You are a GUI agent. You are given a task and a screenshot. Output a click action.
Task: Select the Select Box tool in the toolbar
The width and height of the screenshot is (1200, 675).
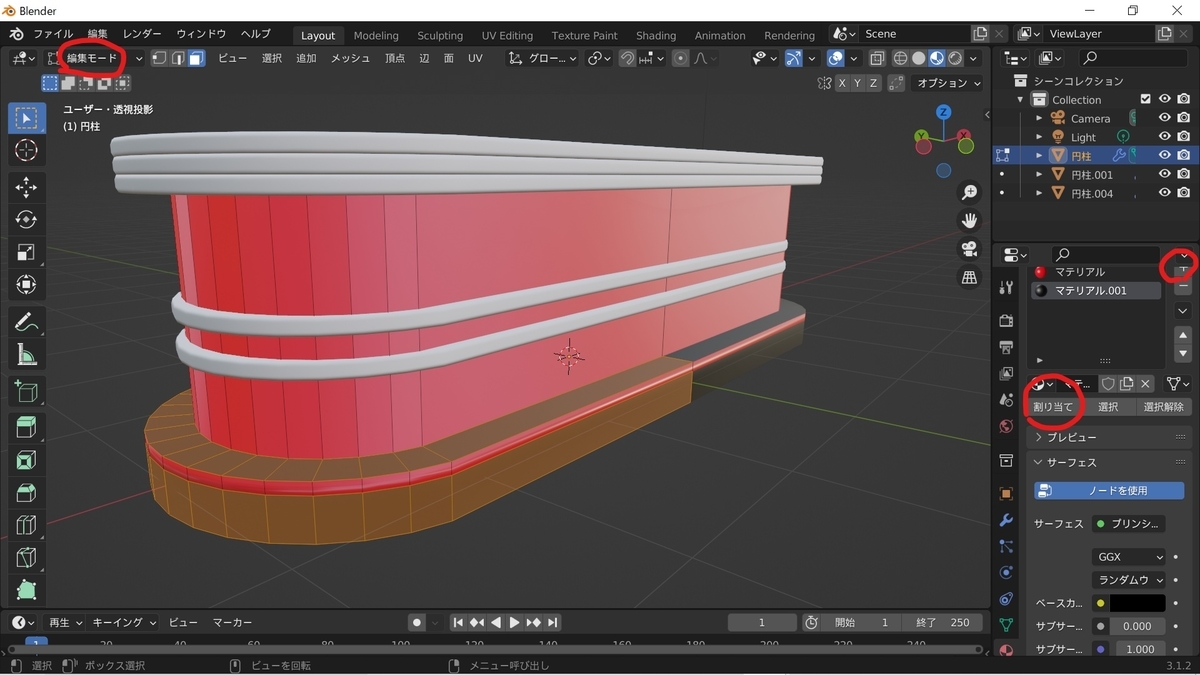coord(26,119)
